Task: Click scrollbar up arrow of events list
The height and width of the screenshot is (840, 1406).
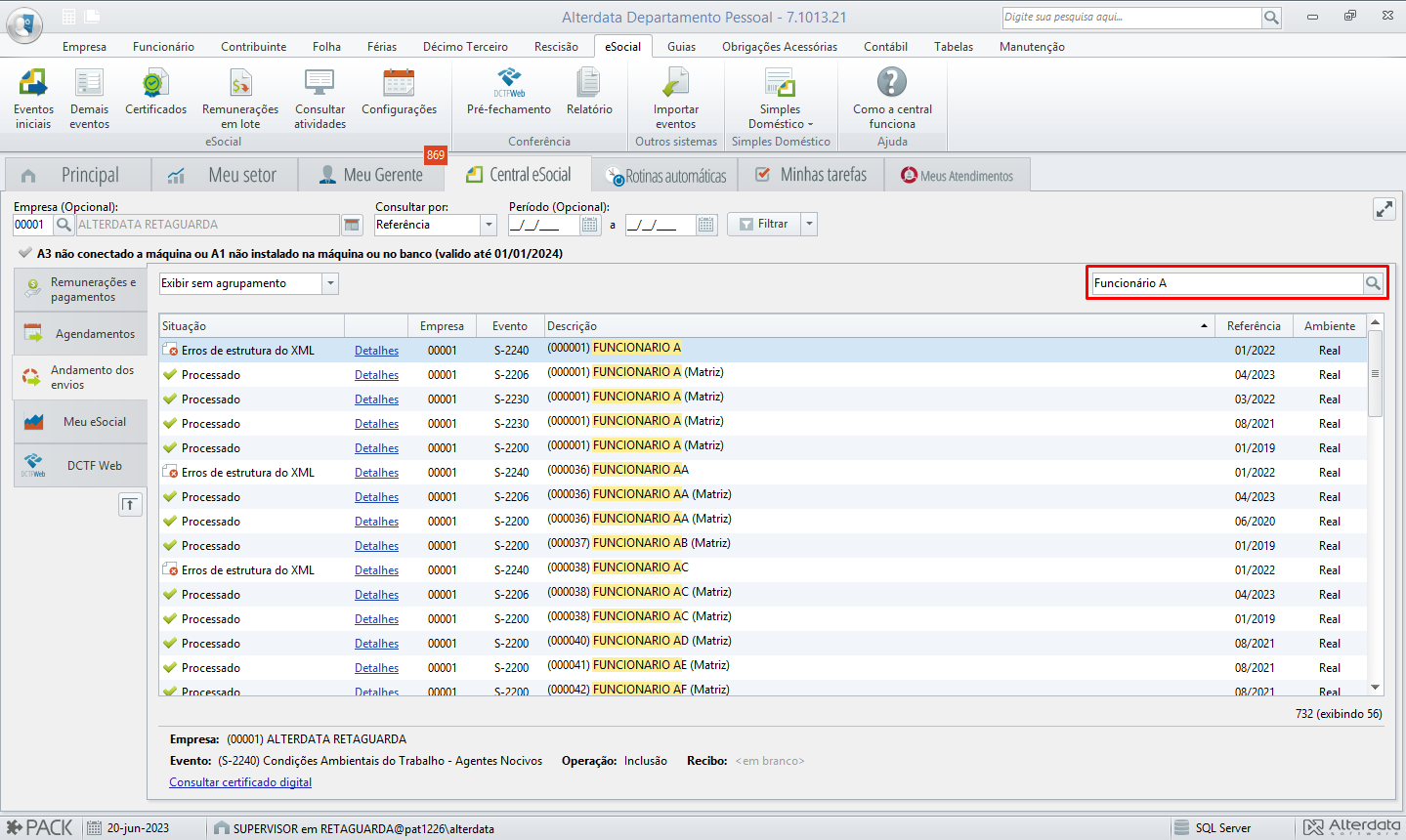Action: coord(1376,322)
